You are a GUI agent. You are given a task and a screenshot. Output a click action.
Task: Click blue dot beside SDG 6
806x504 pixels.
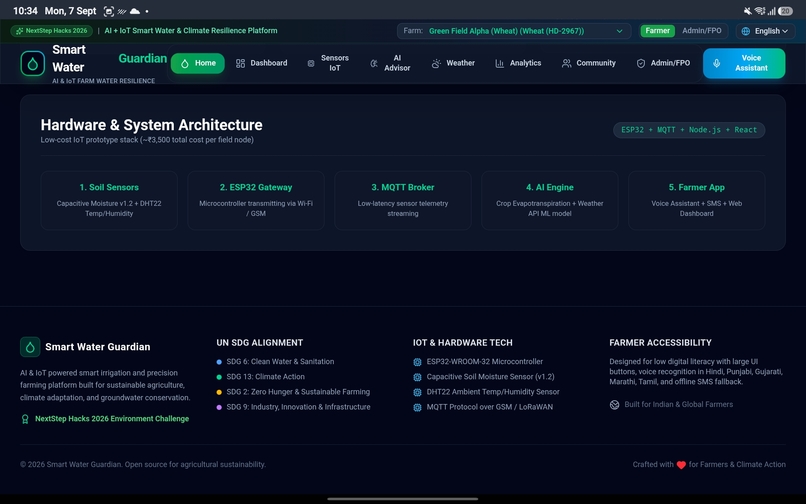click(x=219, y=362)
